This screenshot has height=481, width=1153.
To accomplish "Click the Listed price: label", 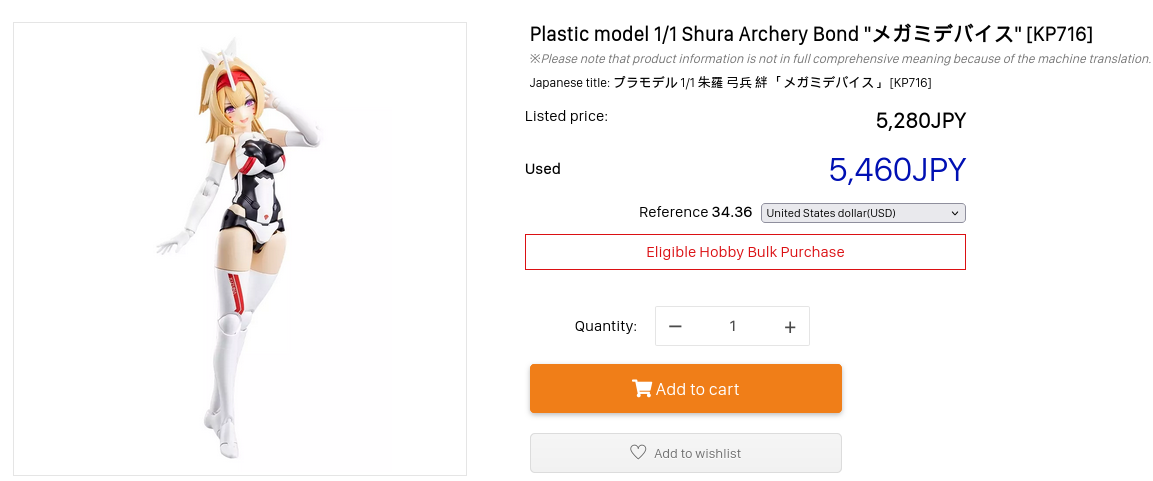I will click(x=566, y=116).
